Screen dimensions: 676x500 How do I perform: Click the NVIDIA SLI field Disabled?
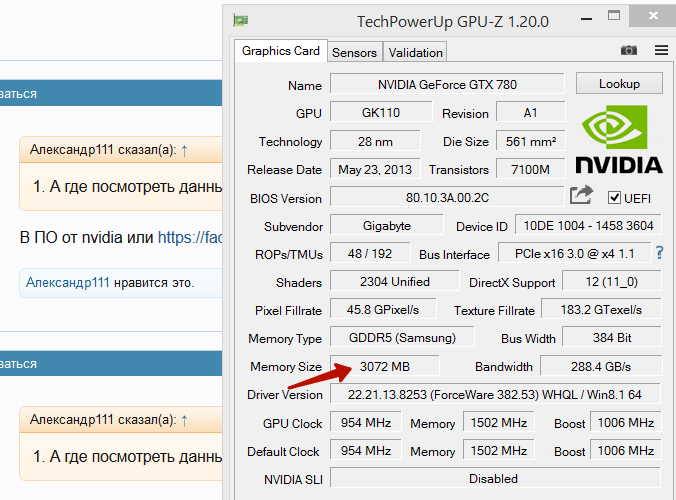[495, 478]
